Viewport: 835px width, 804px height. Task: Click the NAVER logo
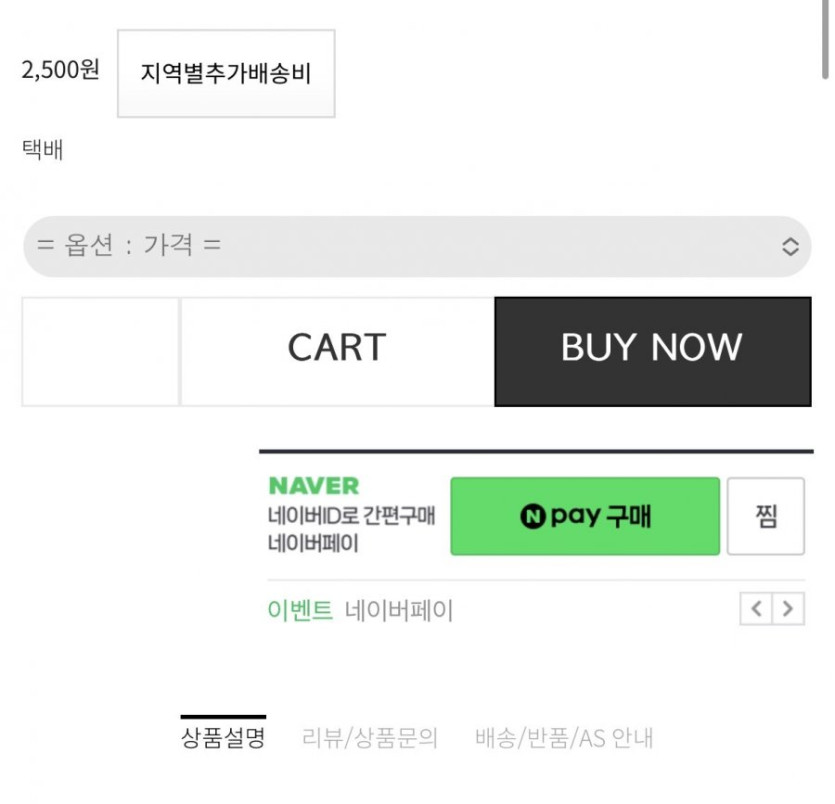(x=313, y=486)
